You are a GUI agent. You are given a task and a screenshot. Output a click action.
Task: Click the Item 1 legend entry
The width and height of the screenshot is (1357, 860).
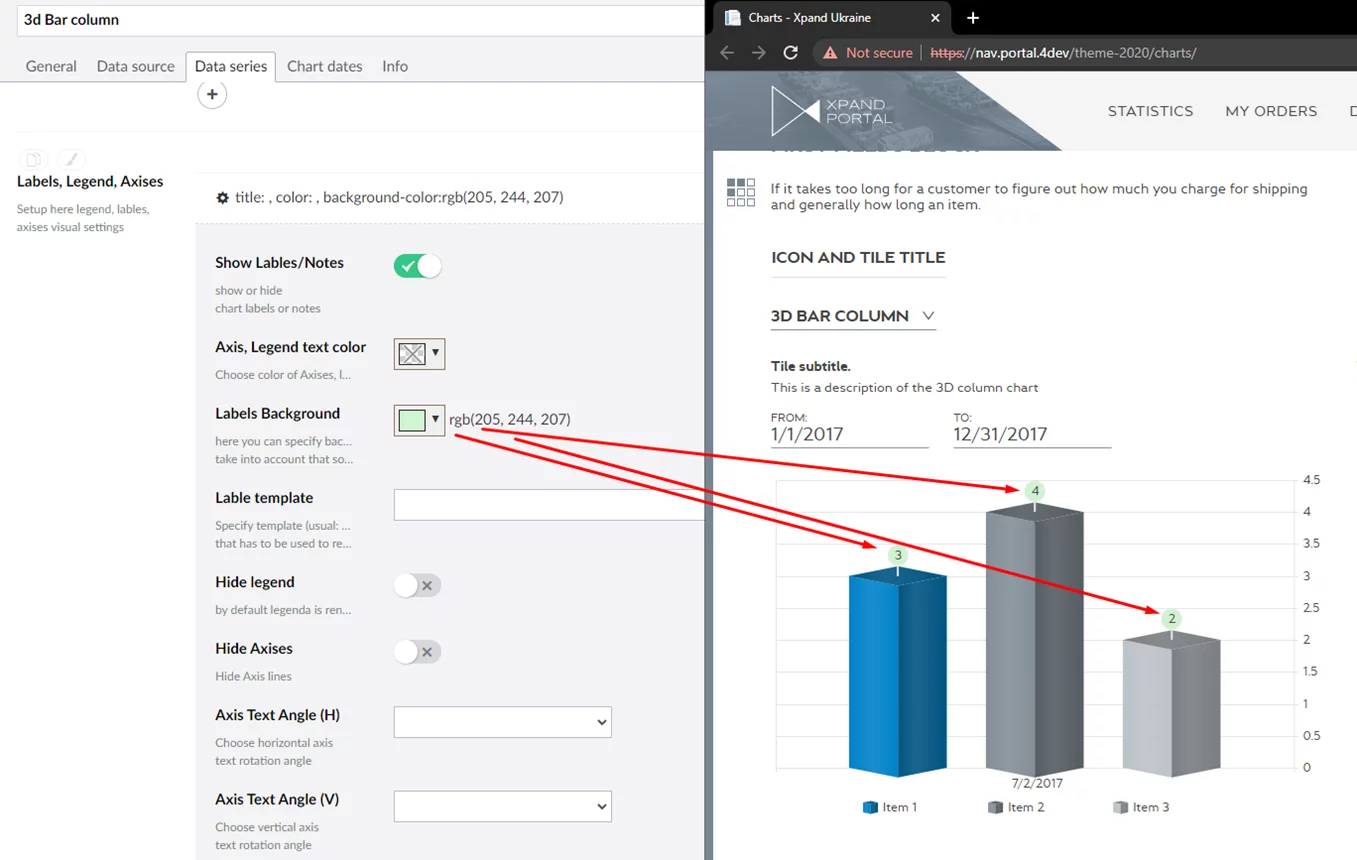(889, 807)
